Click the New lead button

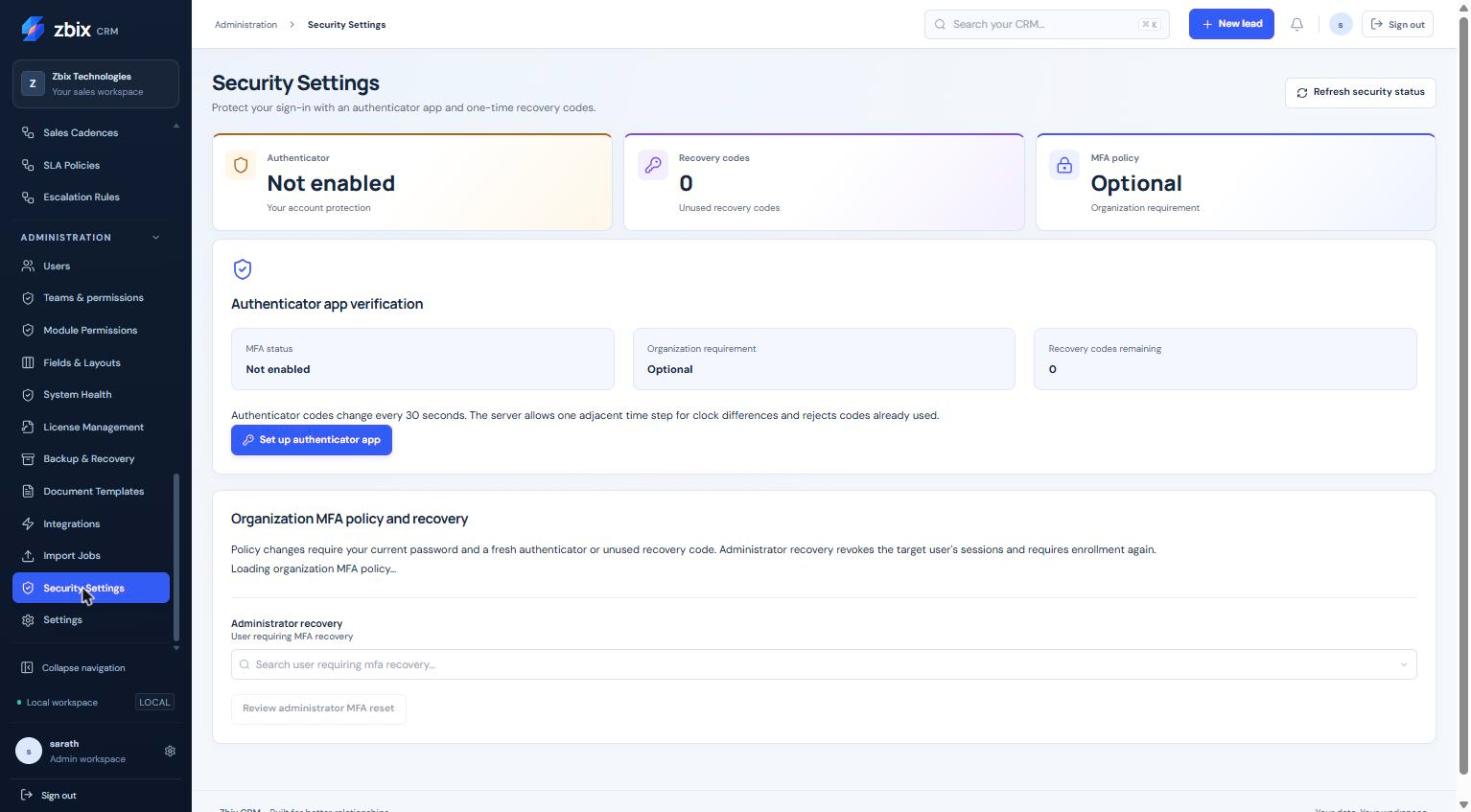1231,24
